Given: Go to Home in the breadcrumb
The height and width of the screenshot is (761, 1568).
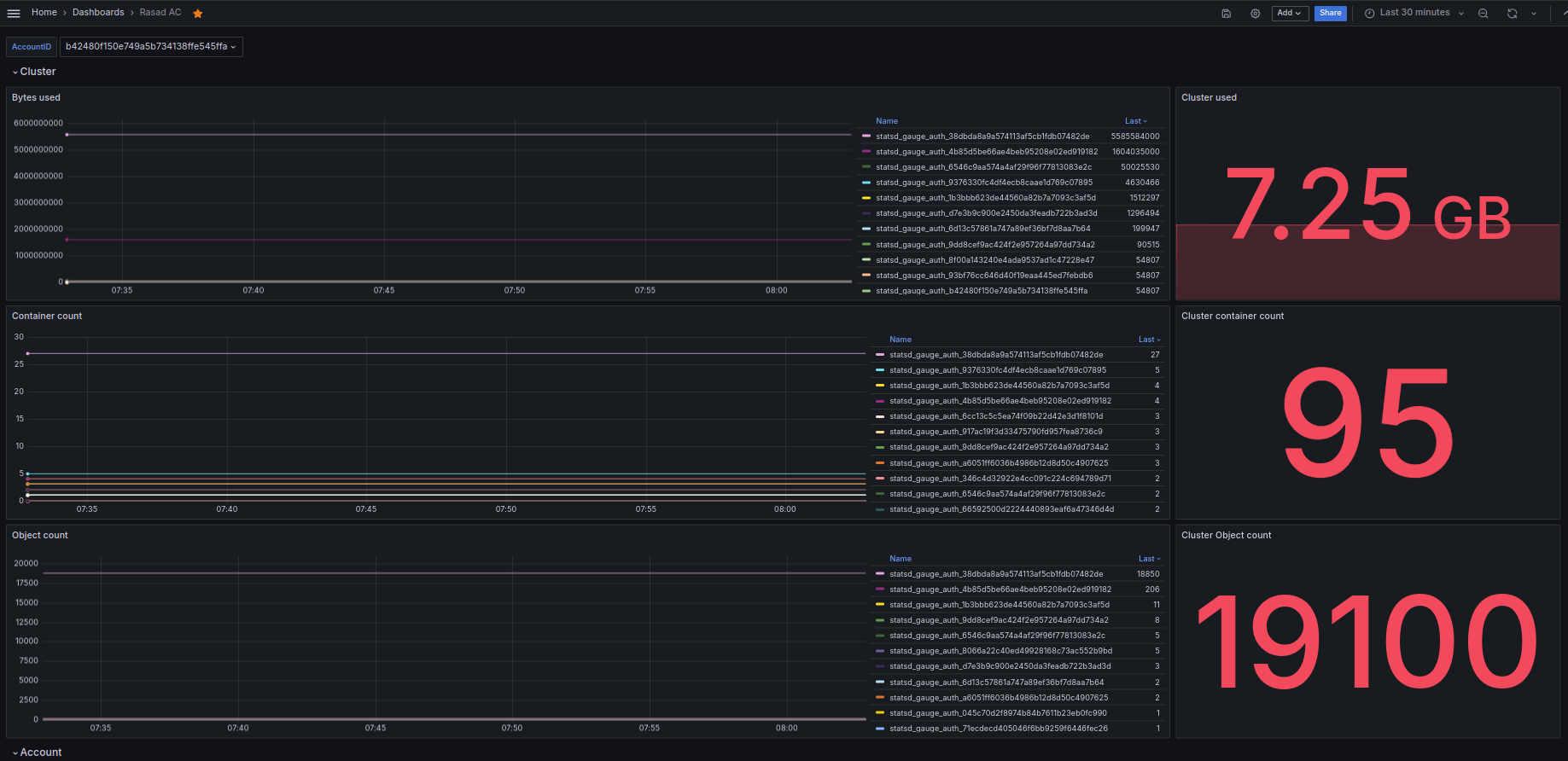Looking at the screenshot, I should (44, 13).
